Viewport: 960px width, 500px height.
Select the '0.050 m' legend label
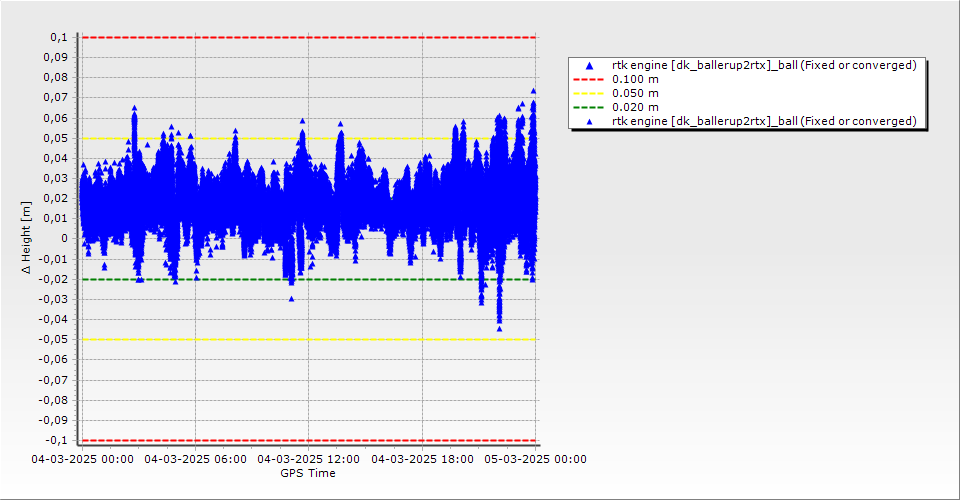tap(636, 94)
